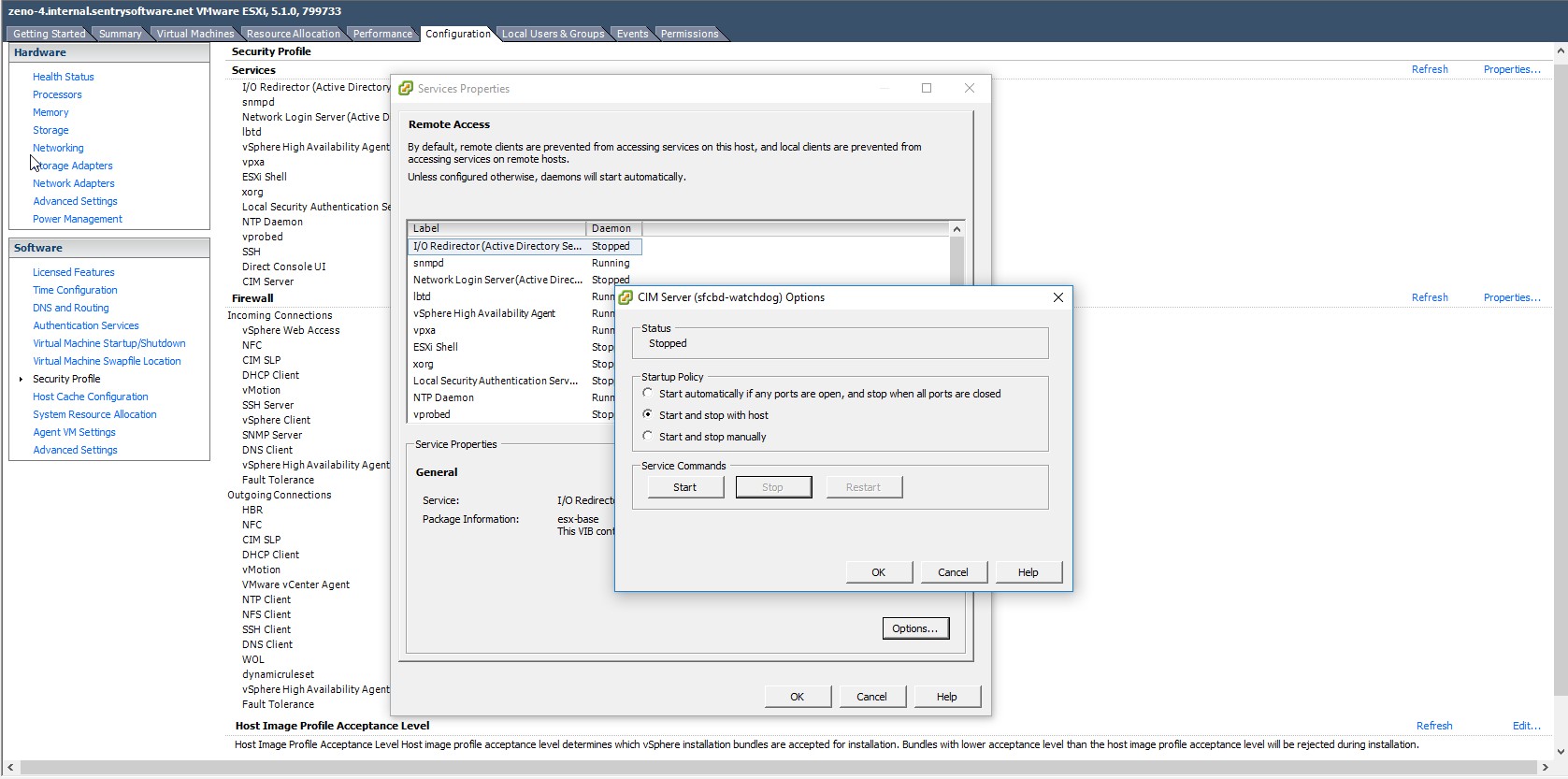This screenshot has width=1568, height=779.
Task: Click the Options... button in Services Properties
Action: click(915, 628)
